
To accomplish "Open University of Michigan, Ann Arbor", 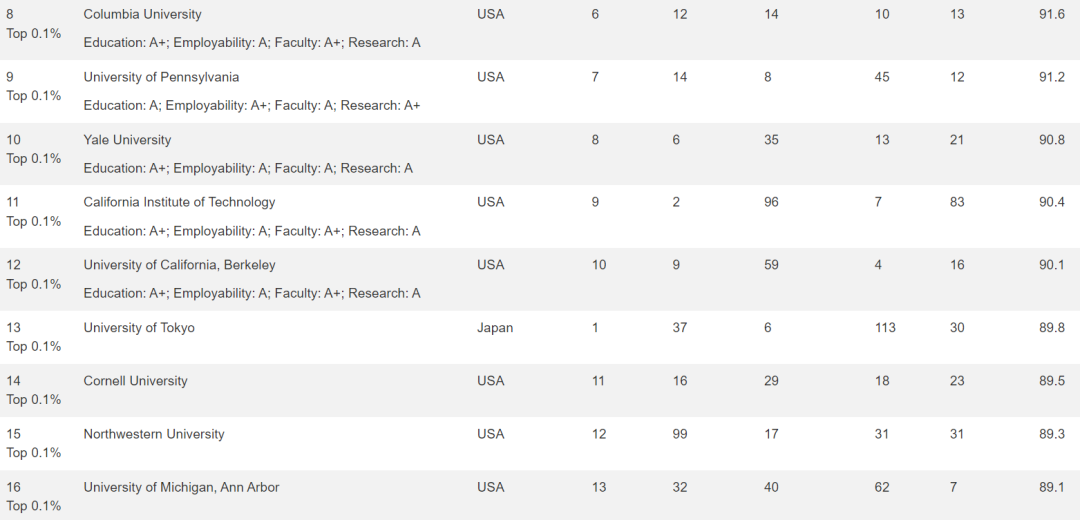I will tap(181, 488).
